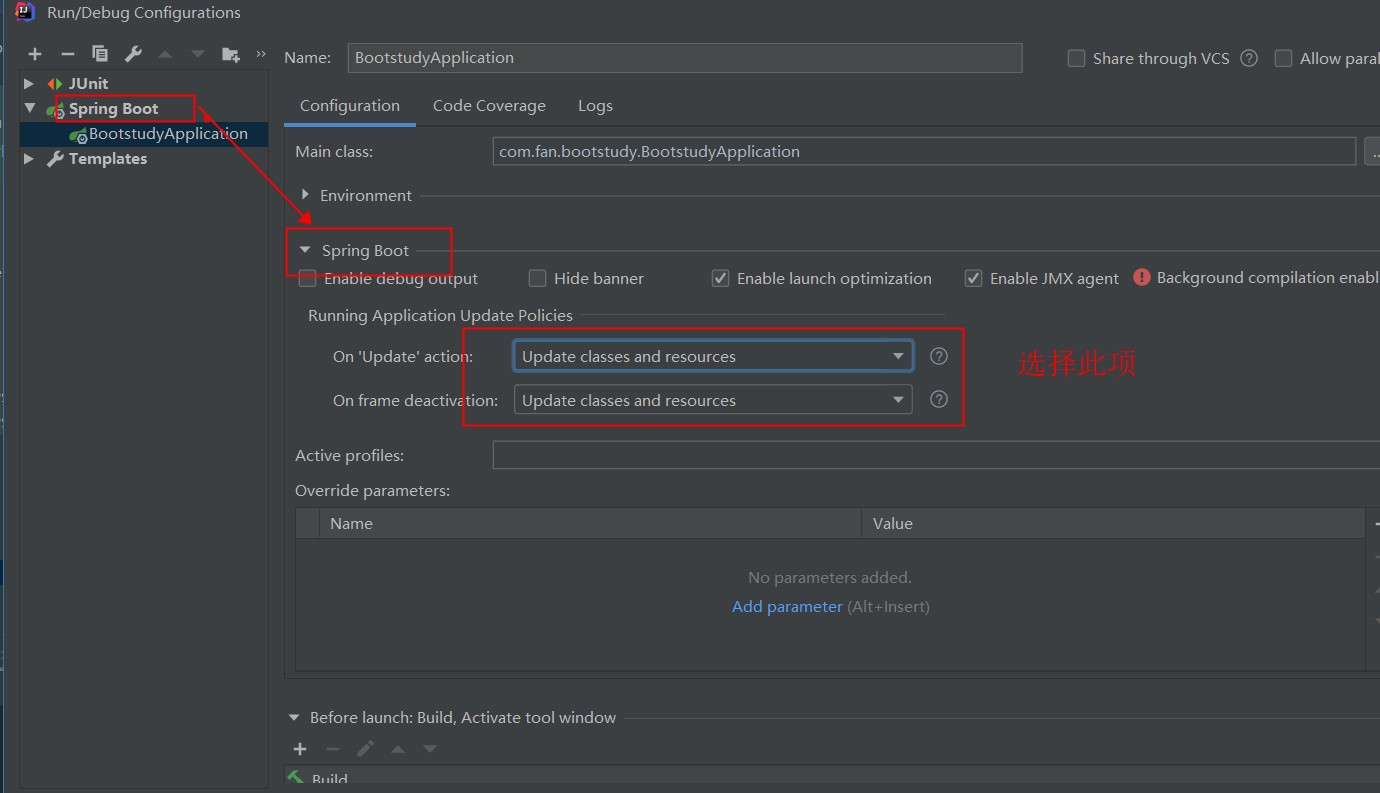Move configuration up arrow in tree toolbar
This screenshot has width=1380, height=793.
(165, 54)
